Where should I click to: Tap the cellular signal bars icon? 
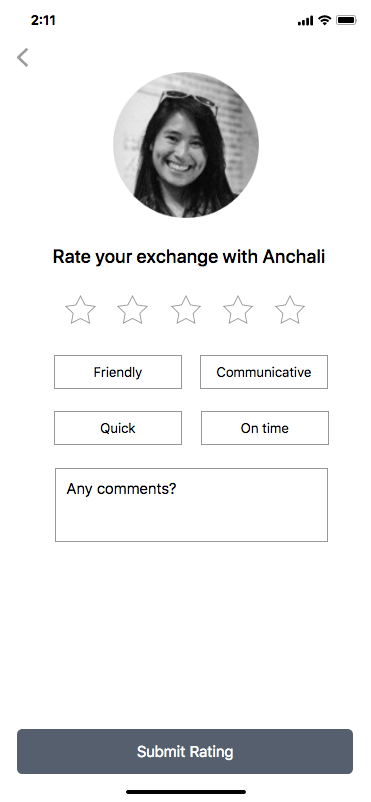305,20
